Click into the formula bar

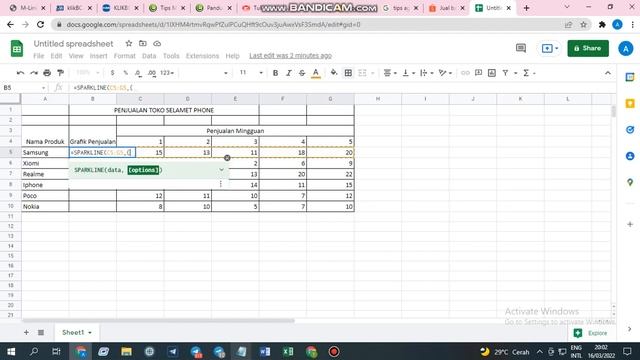pos(343,87)
